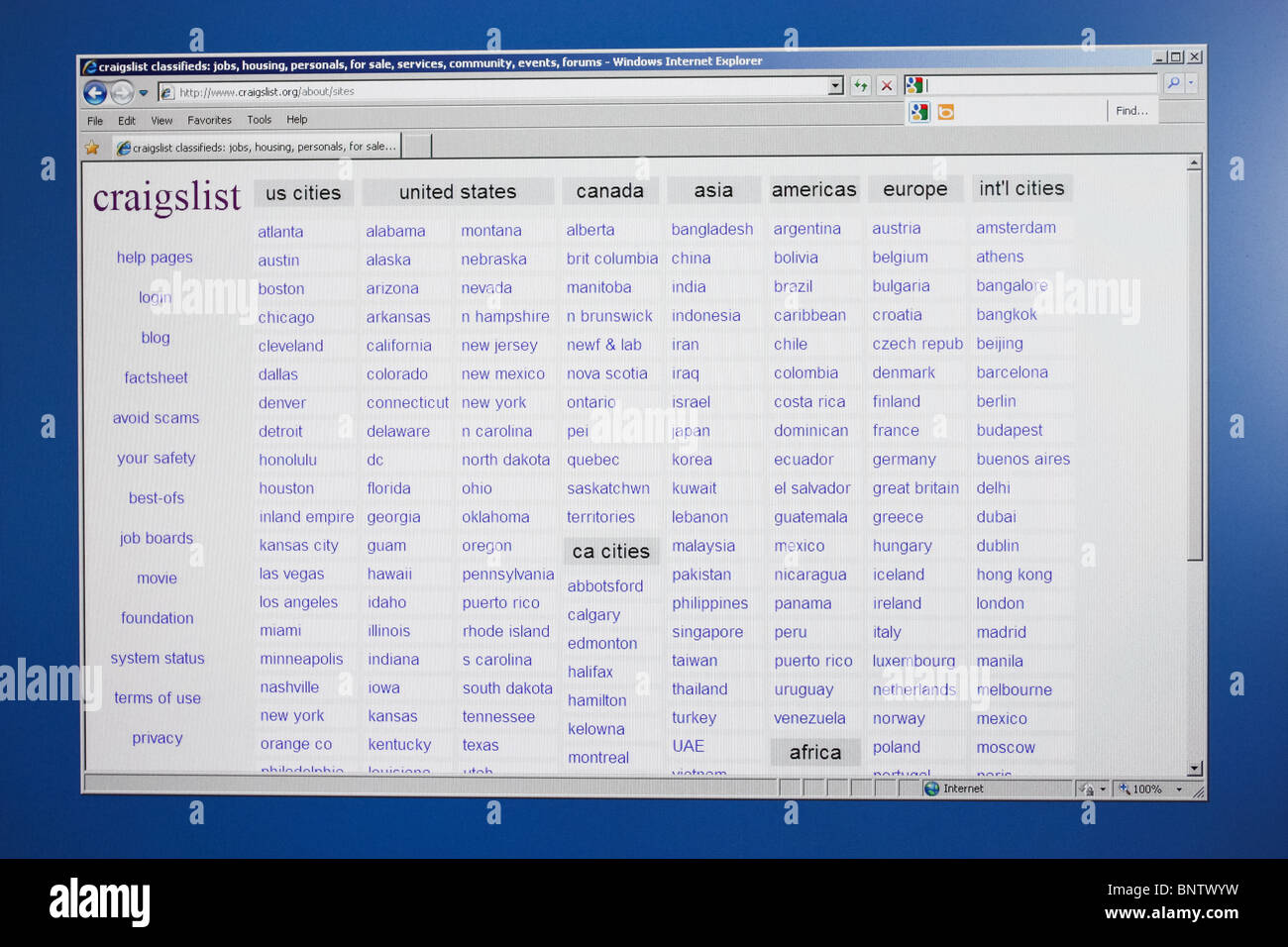The height and width of the screenshot is (947, 1288).
Task: Open the Help menu
Action: pos(297,119)
